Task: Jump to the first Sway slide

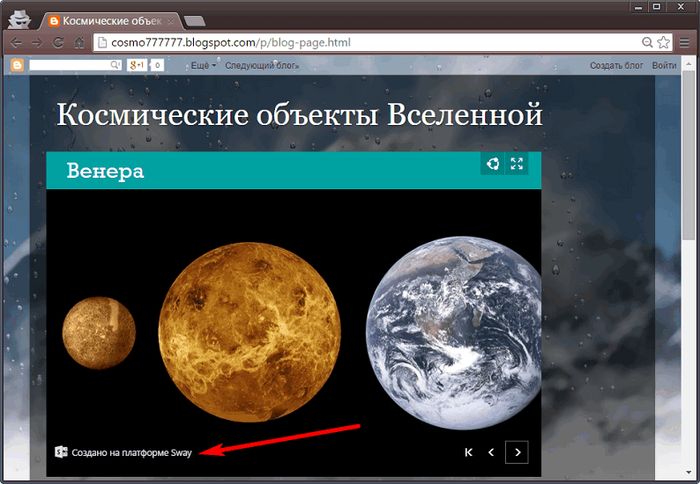Action: point(468,453)
